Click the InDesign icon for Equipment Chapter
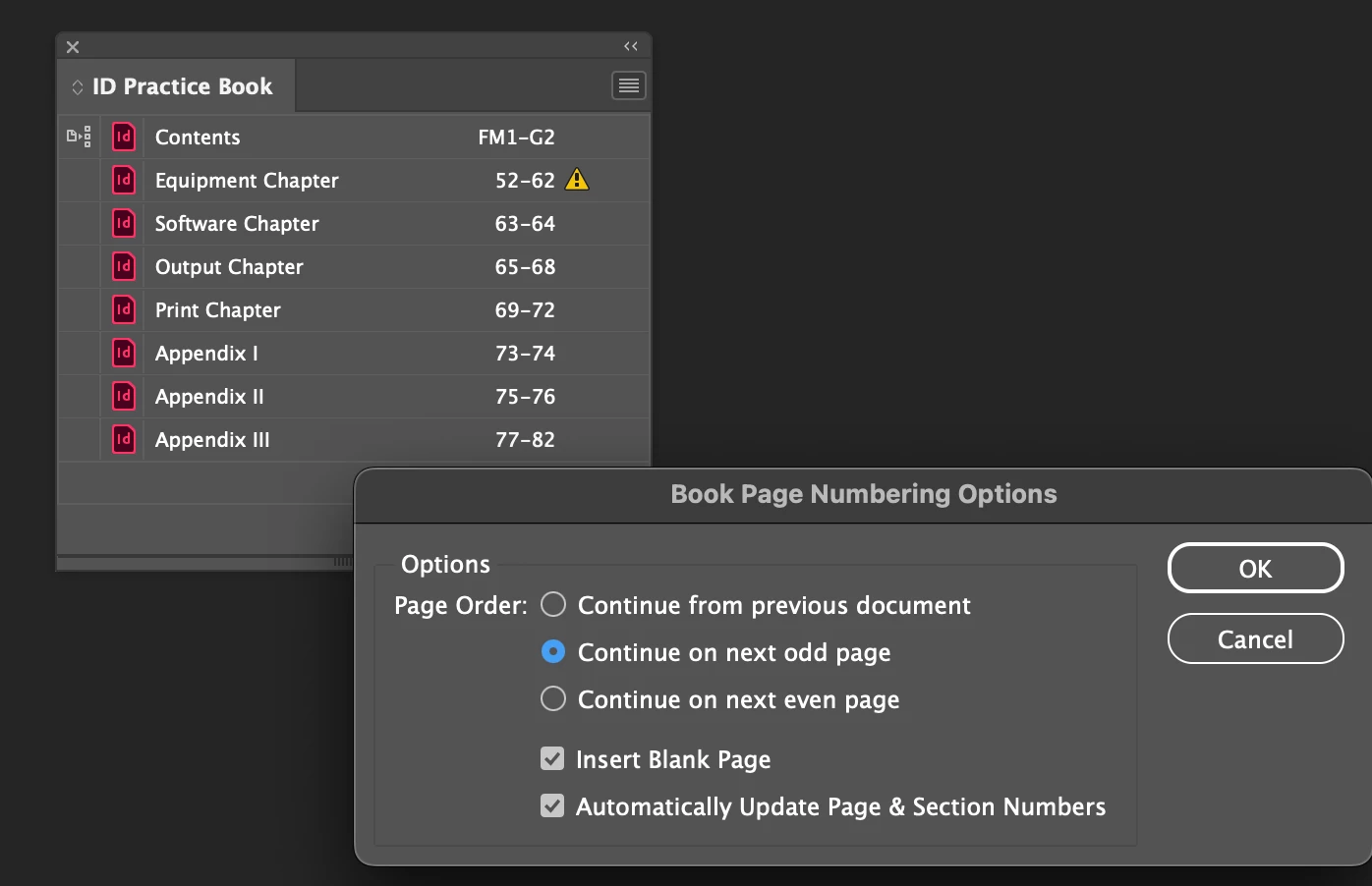The height and width of the screenshot is (886, 1372). point(124,180)
